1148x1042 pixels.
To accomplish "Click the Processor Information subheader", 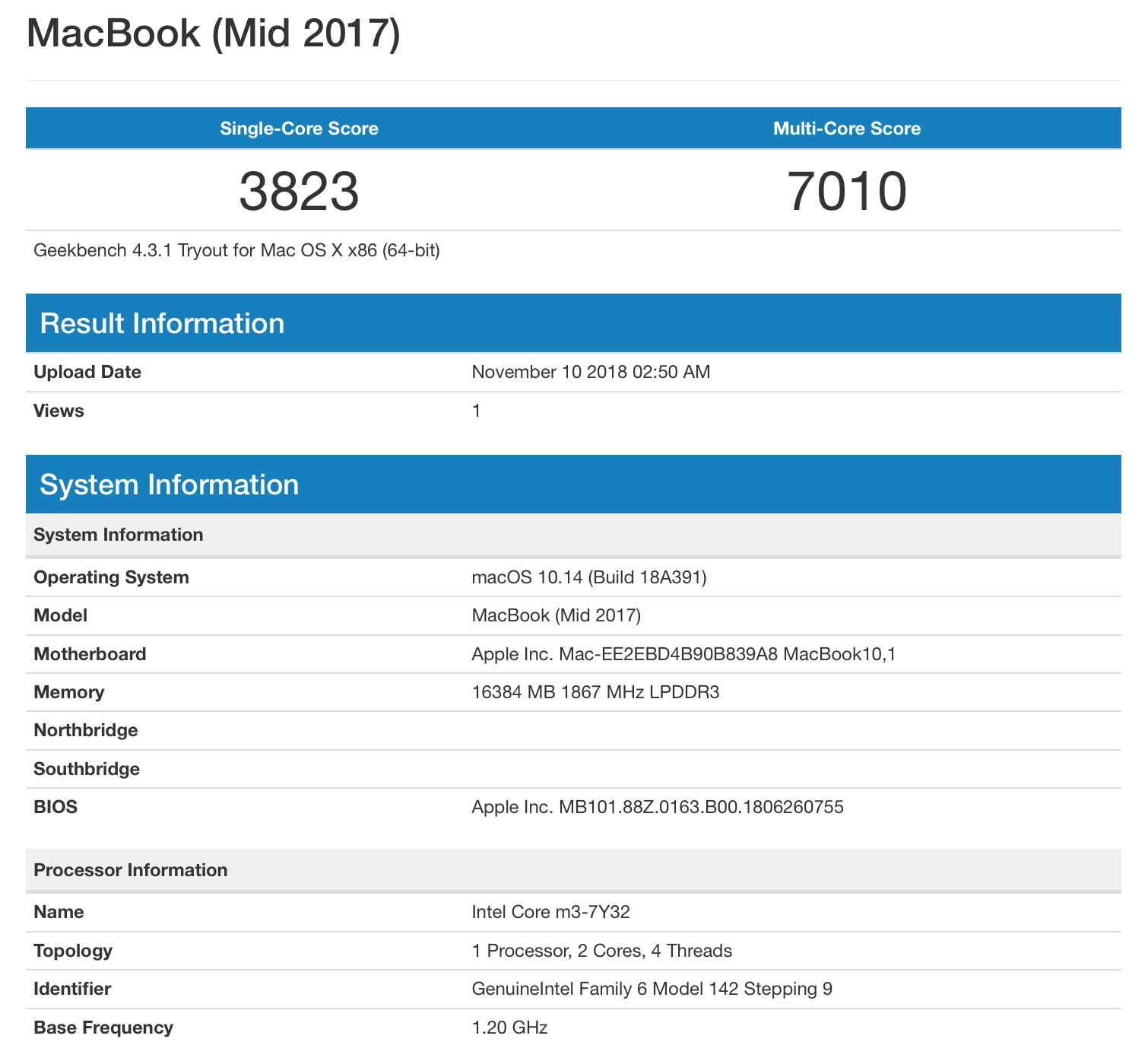I will coord(573,870).
